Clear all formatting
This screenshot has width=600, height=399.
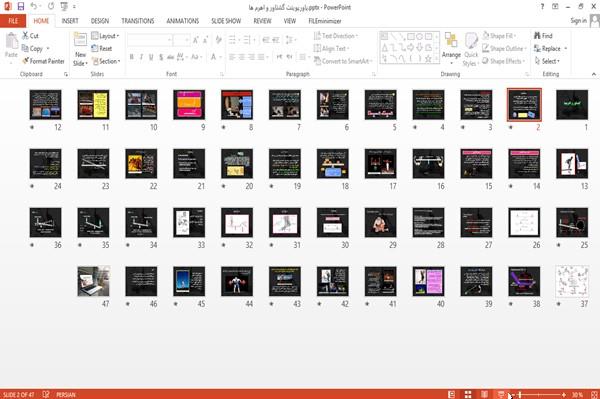pos(218,39)
